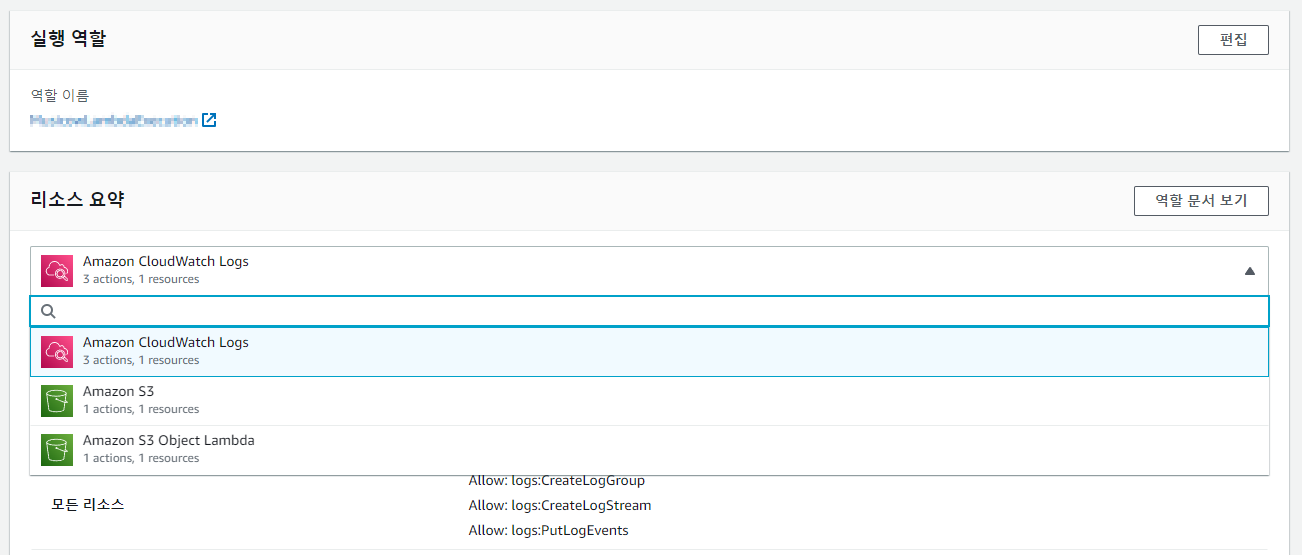Click the S3 Object Lambda service icon
Screen dimensions: 1302x555
57,449
